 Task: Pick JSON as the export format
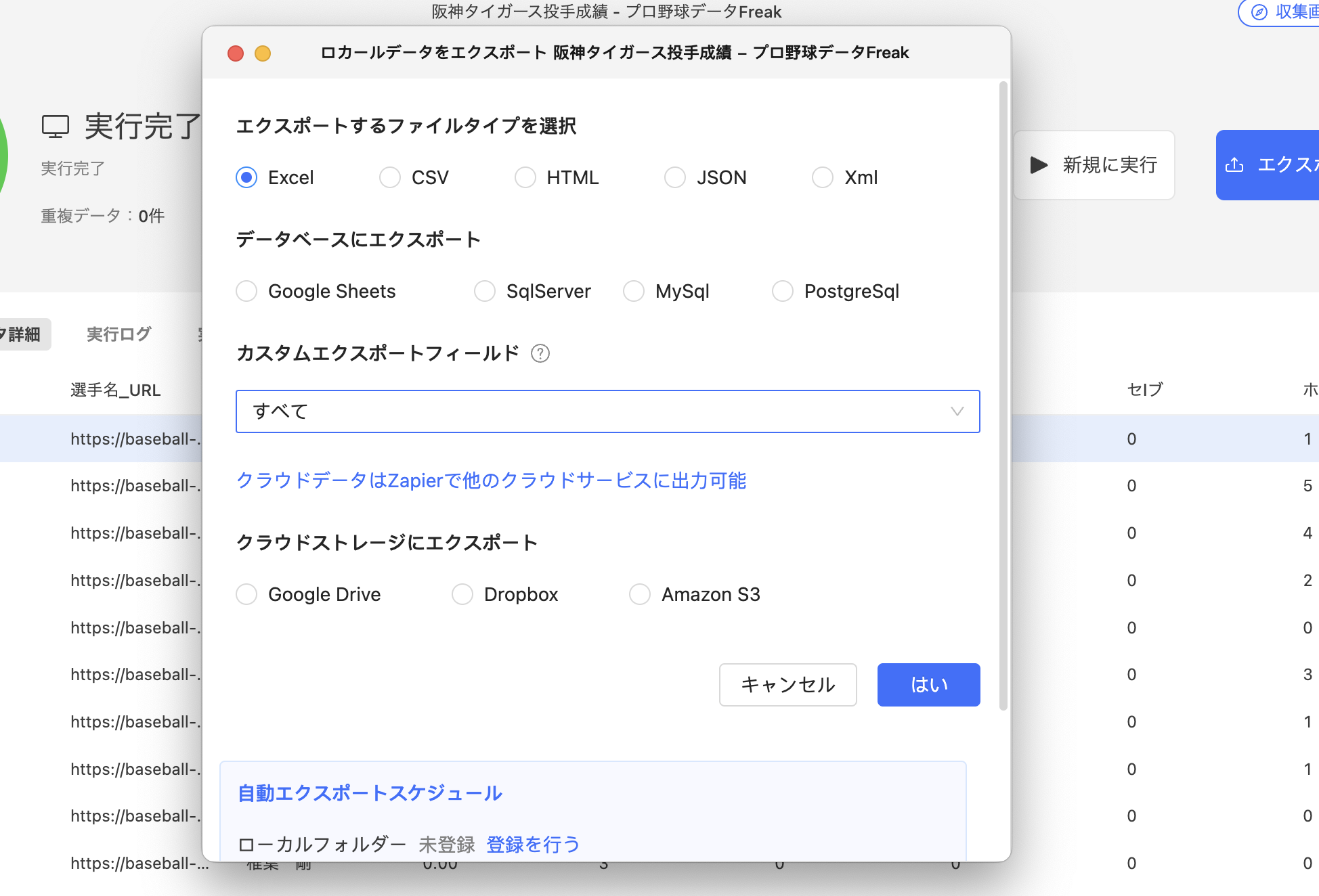(675, 177)
